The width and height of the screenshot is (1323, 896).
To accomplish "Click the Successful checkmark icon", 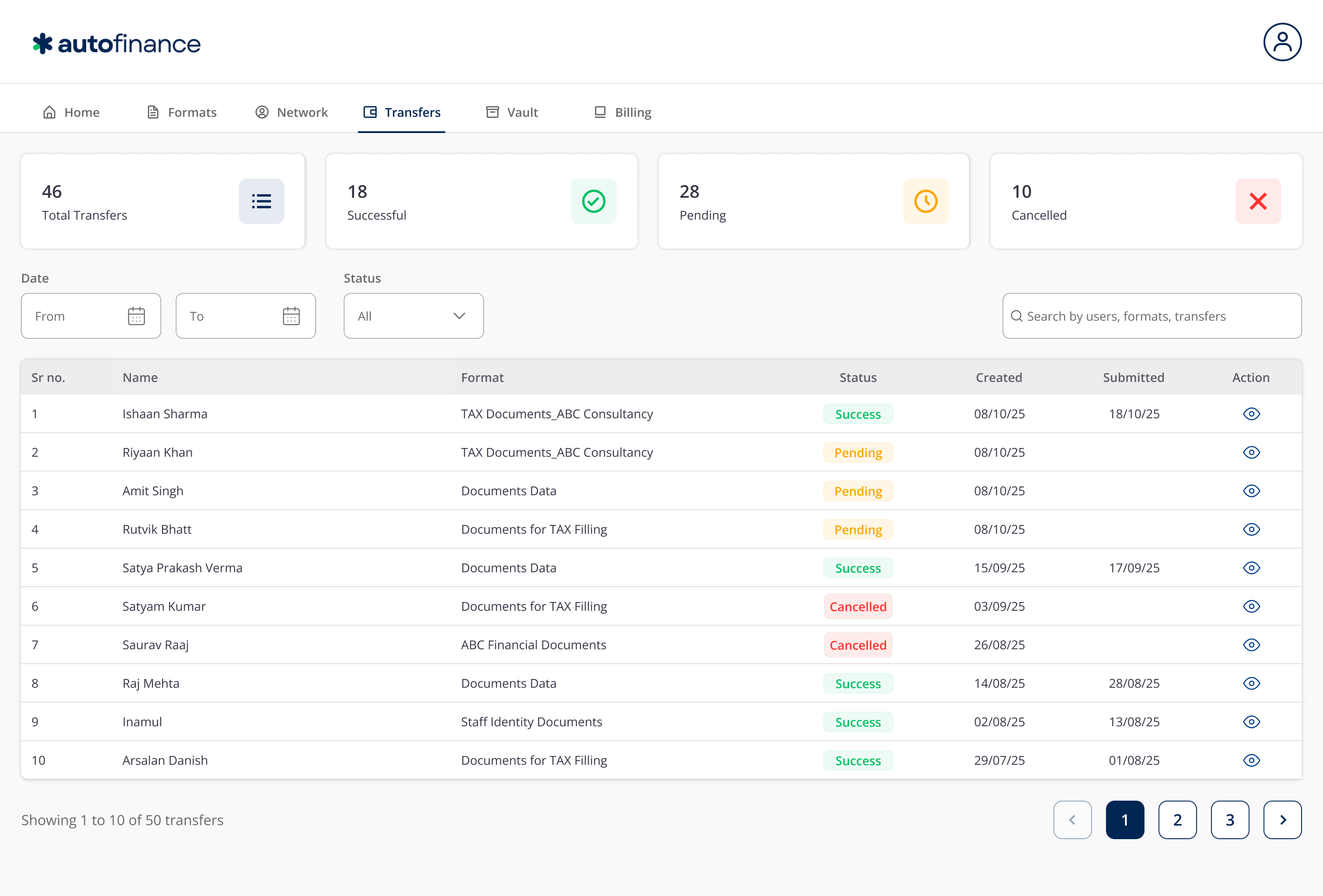I will tap(593, 201).
